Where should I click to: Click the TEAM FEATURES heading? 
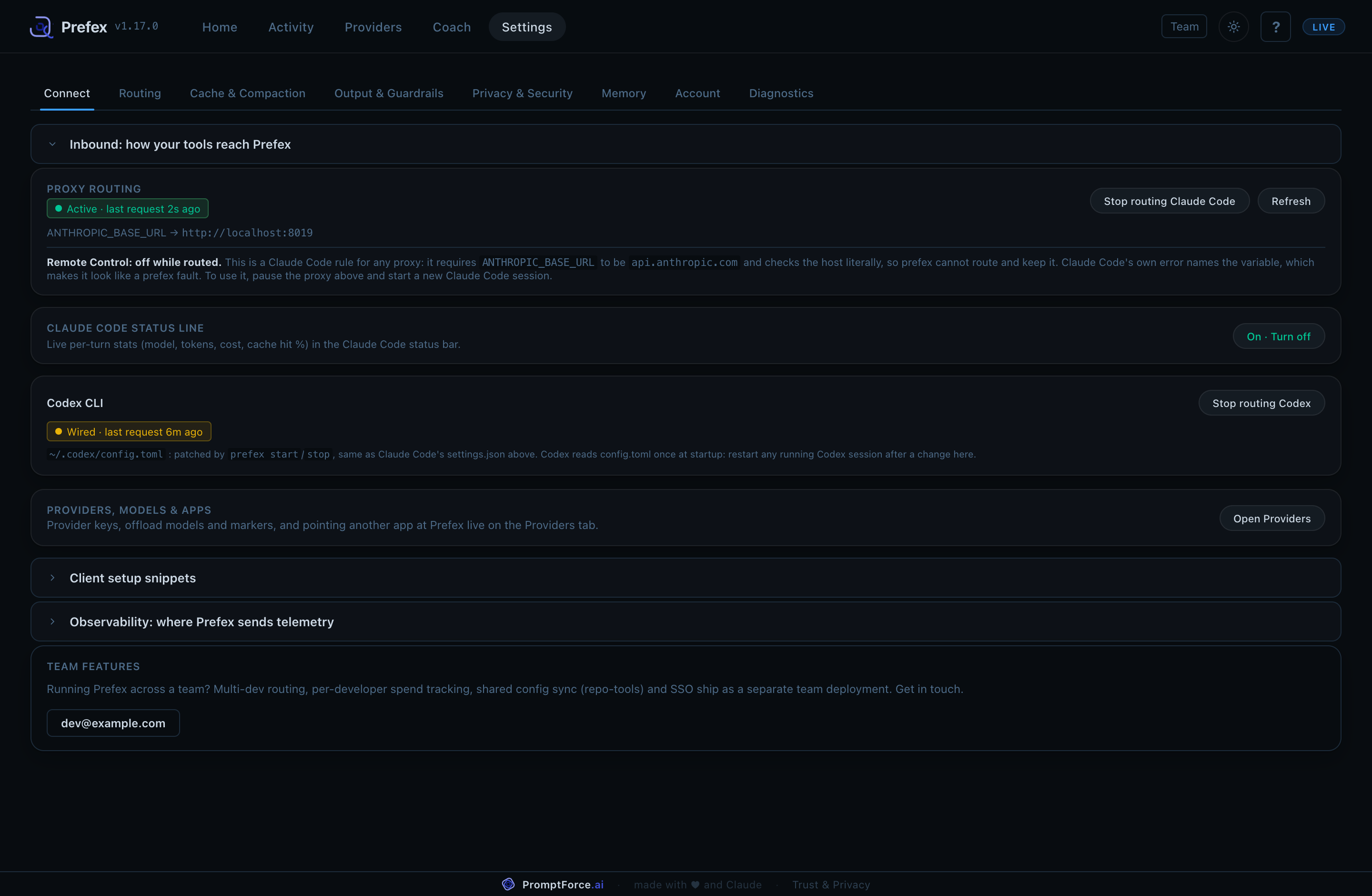pyautogui.click(x=93, y=667)
